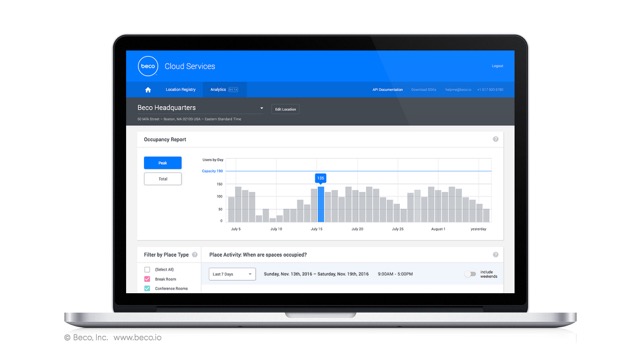Open Occupancy Report help icon
640x360 pixels.
click(x=496, y=139)
